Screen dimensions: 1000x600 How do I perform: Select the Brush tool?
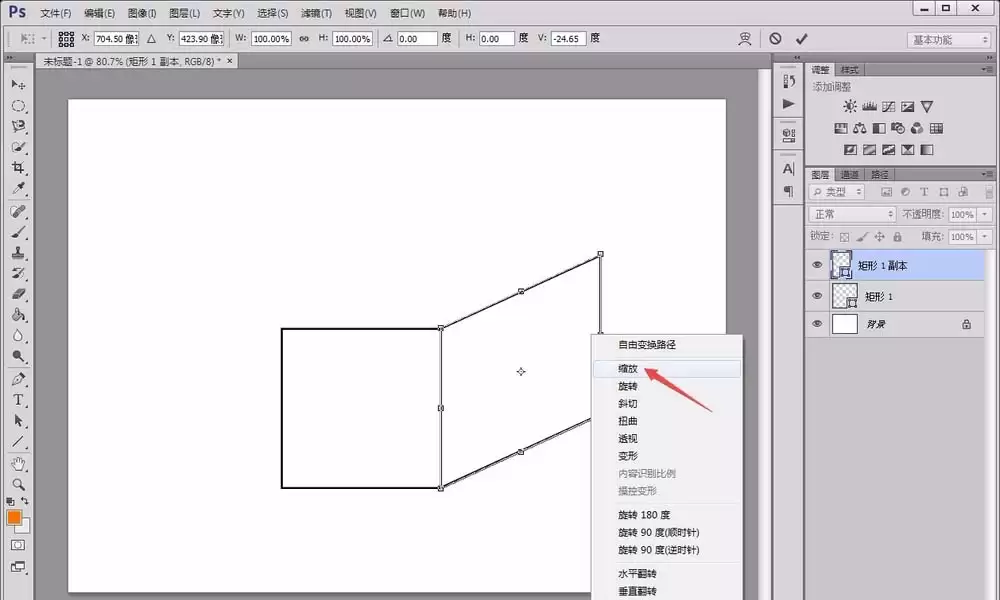pos(18,232)
